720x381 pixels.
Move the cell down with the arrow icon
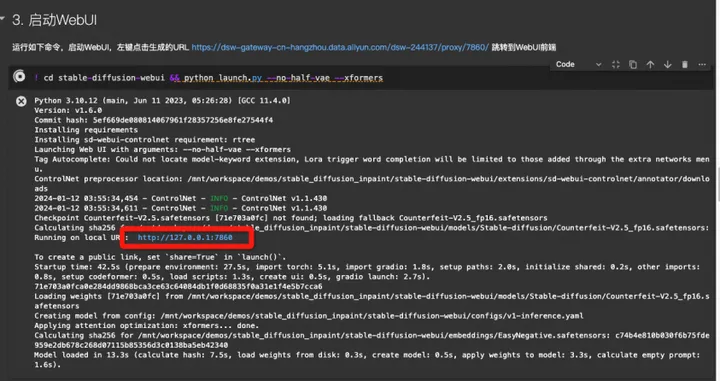(668, 65)
